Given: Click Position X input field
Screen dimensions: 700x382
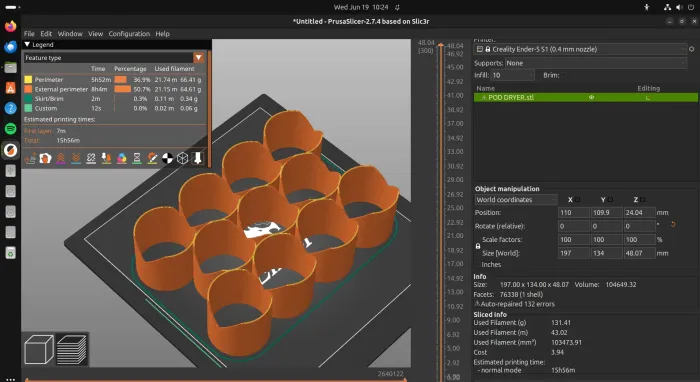Looking at the screenshot, I should tap(574, 212).
